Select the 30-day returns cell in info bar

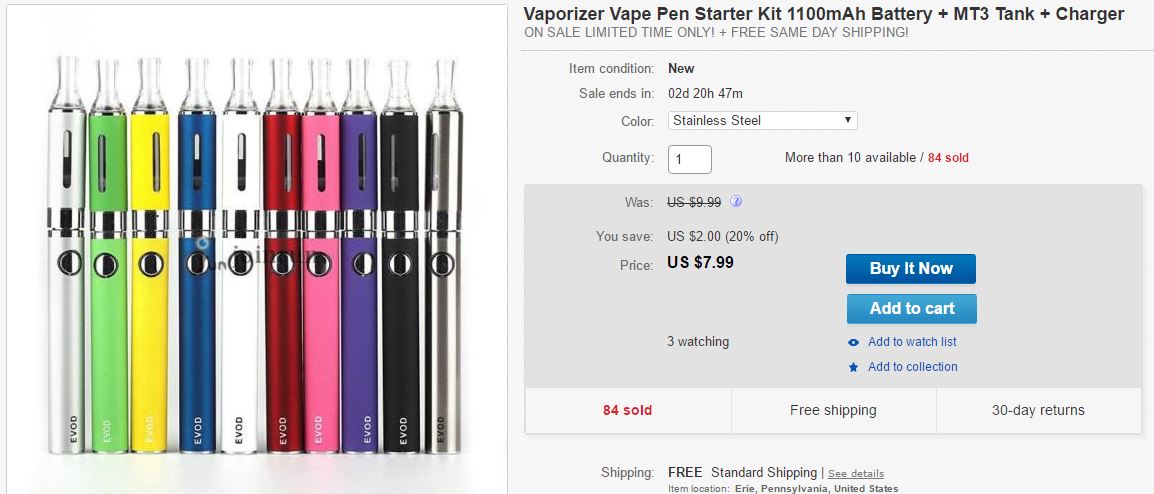[x=1038, y=410]
